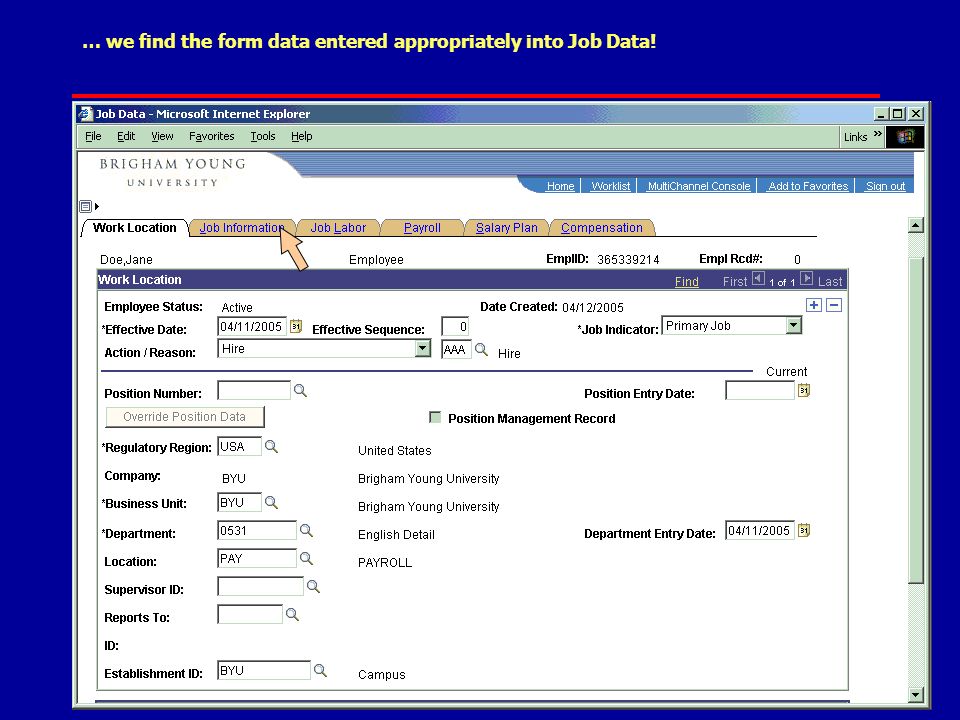Click the Location field PAY
Viewport: 960px width, 720px height.
(257, 558)
